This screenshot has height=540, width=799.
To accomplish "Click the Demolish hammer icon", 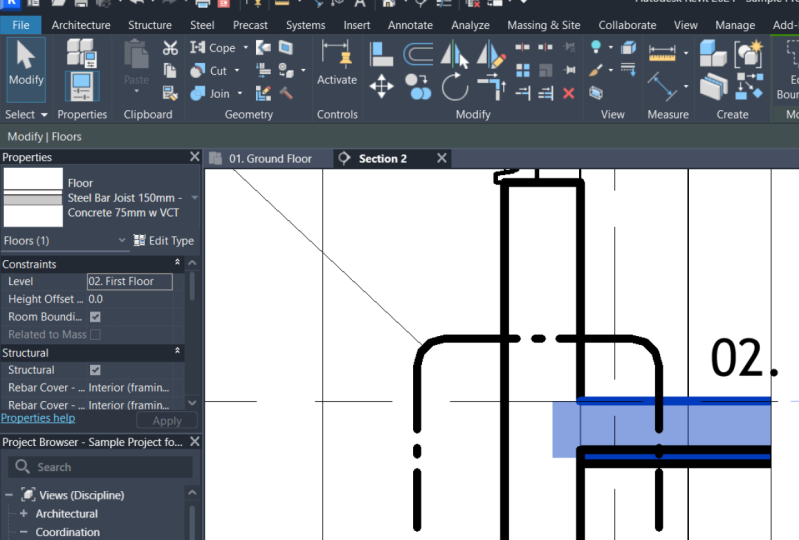I will pyautogui.click(x=286, y=93).
